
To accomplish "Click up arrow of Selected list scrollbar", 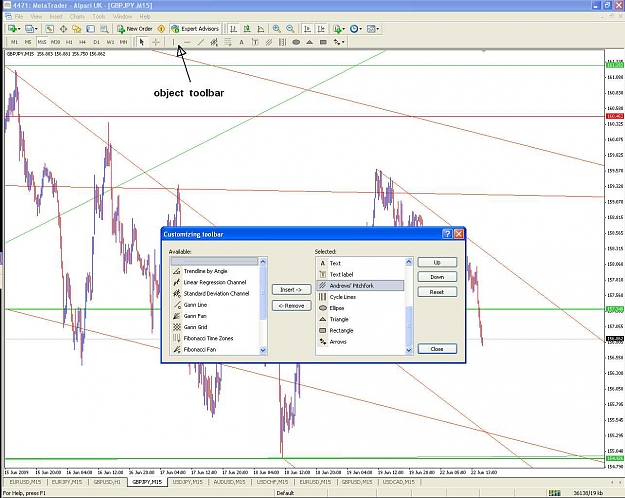I will (409, 262).
